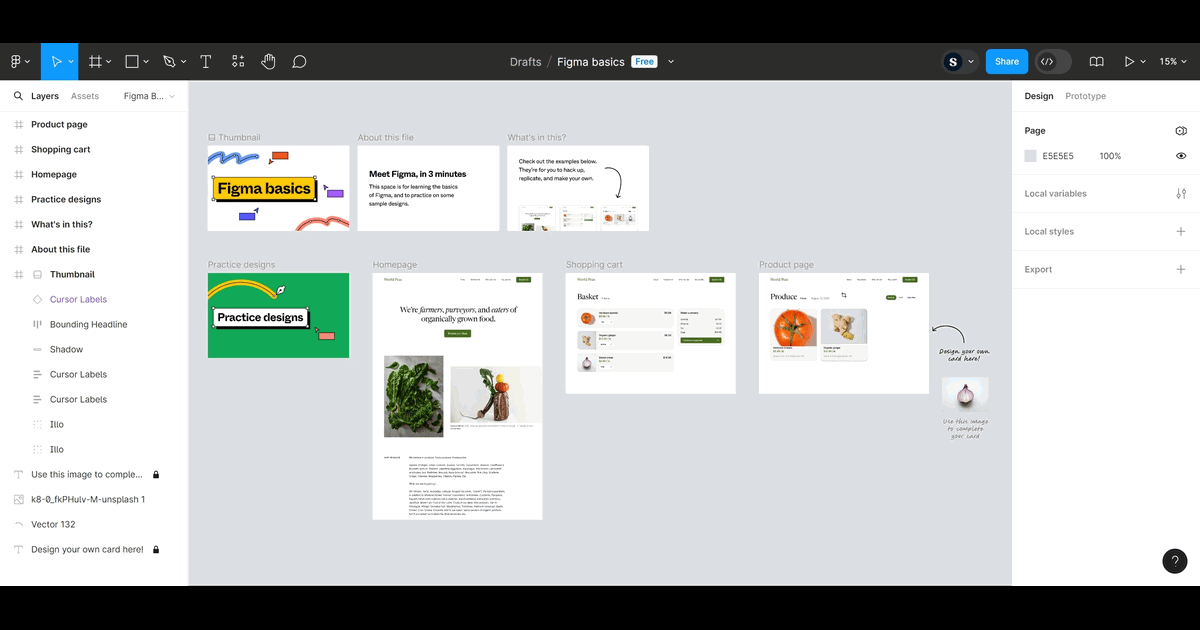The width and height of the screenshot is (1200, 630).
Task: Click the Practice designs green frame
Action: tap(278, 315)
